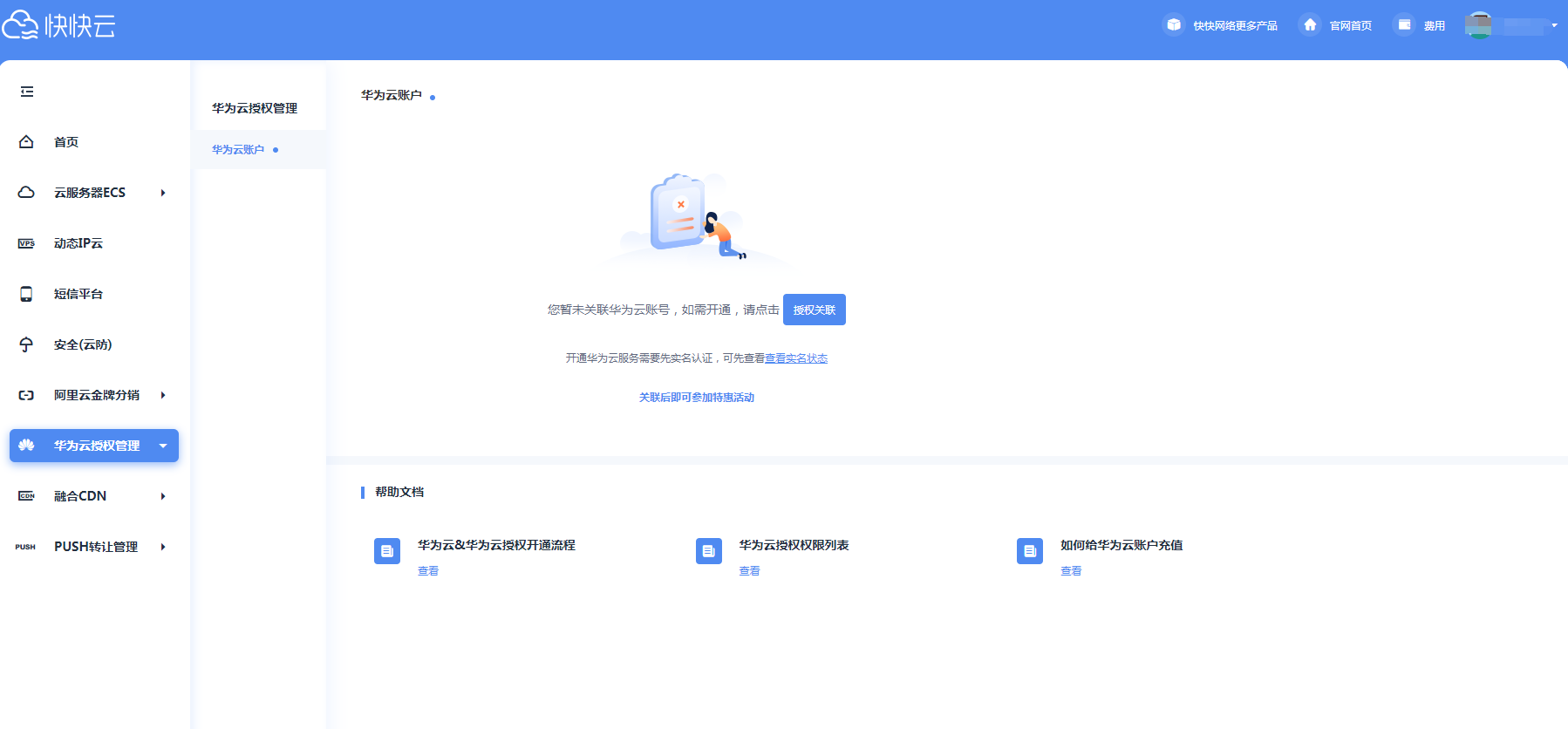Open 官网首页 text link in header
Viewport: 1568px width, 729px height.
point(1351,26)
